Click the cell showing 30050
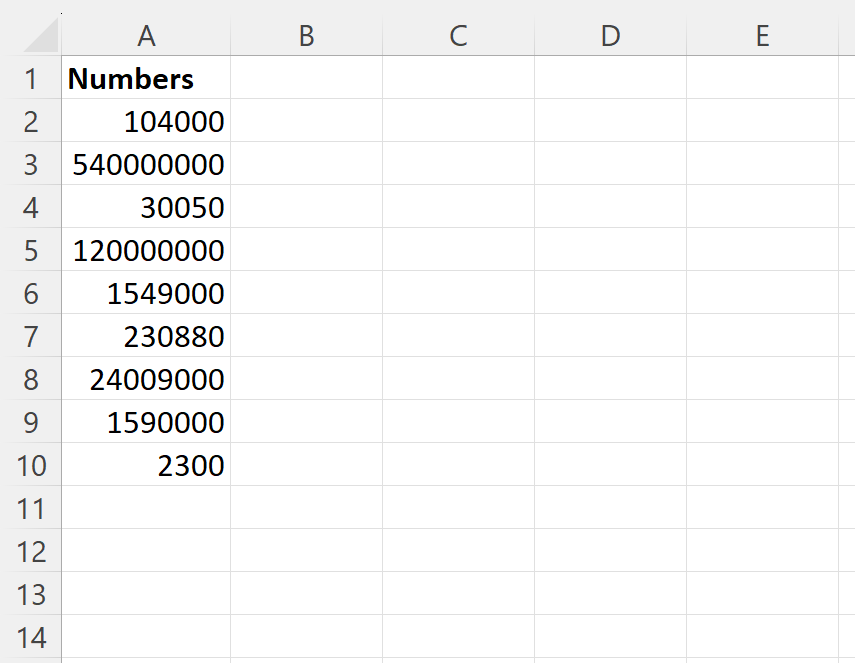 pyautogui.click(x=146, y=207)
